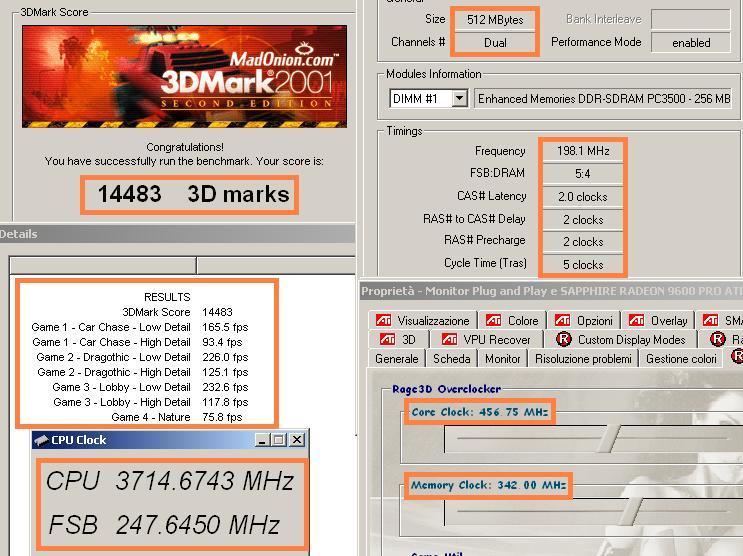Screen dimensions: 743x556
Task: Select Game 1 Car Chase High Detail row
Action: point(137,342)
